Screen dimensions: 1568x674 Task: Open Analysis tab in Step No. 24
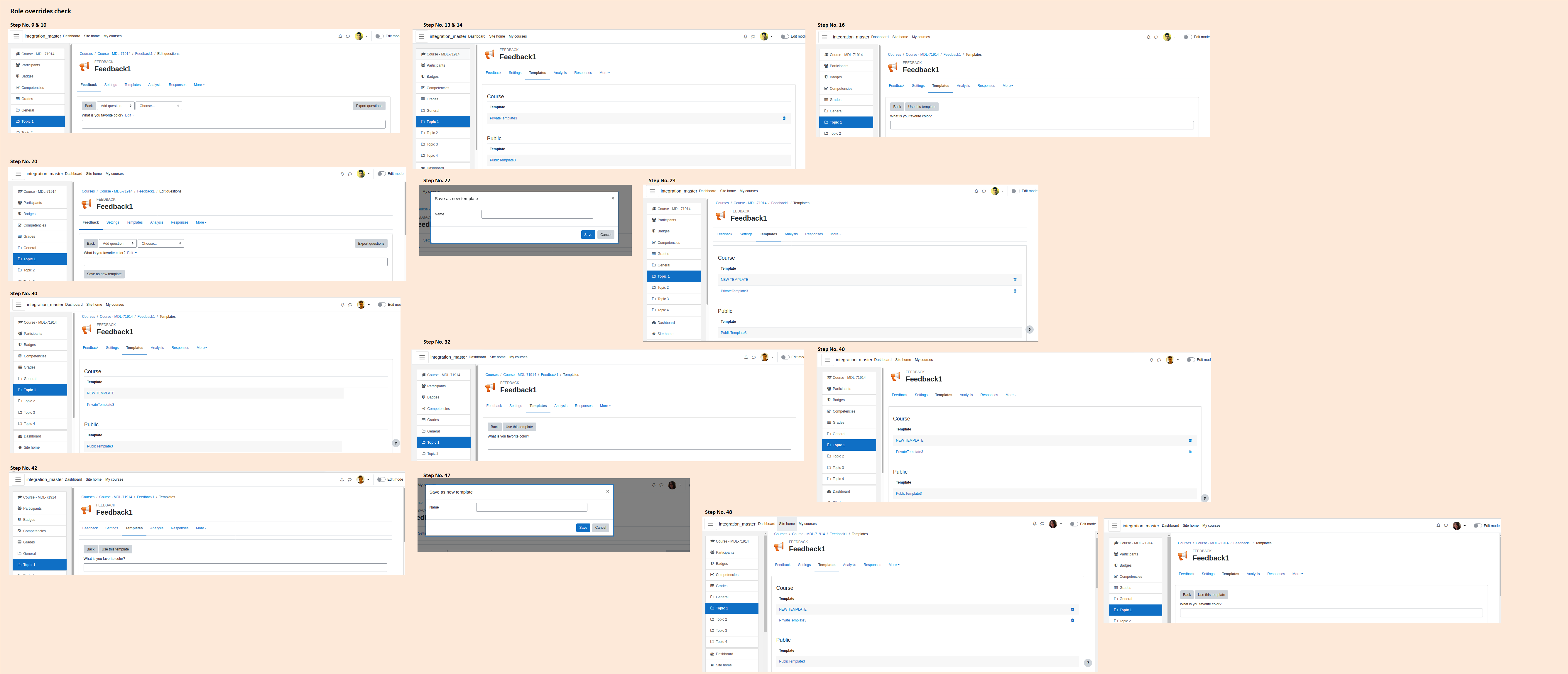[791, 234]
